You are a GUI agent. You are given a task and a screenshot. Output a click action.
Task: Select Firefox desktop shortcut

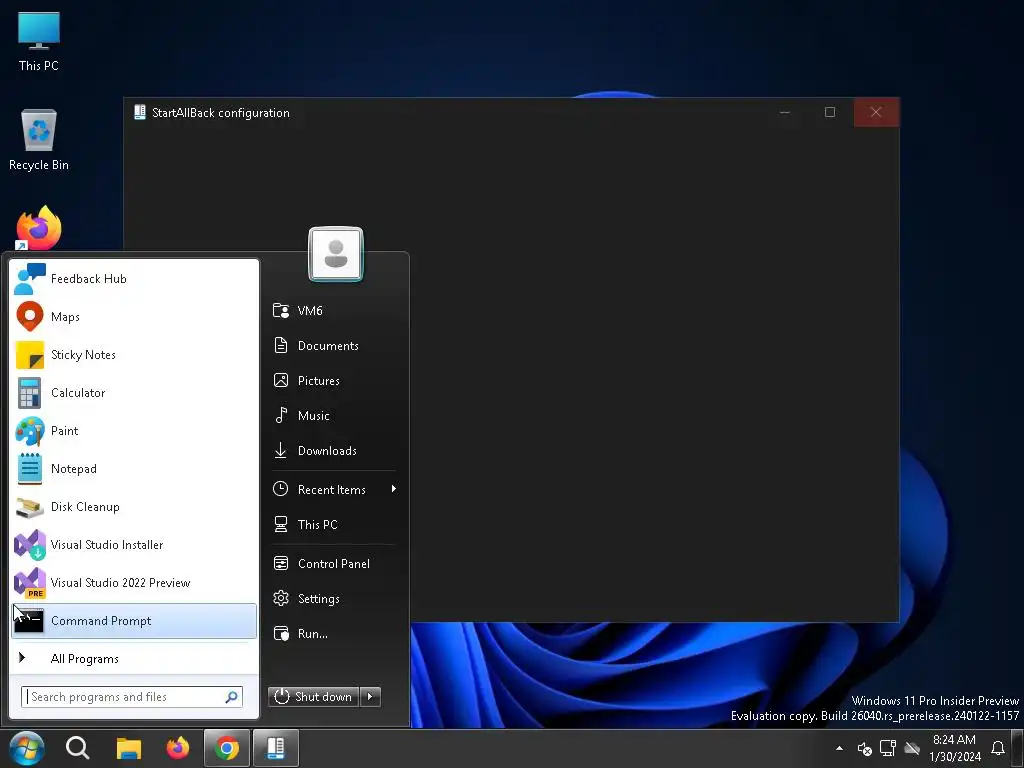(39, 228)
